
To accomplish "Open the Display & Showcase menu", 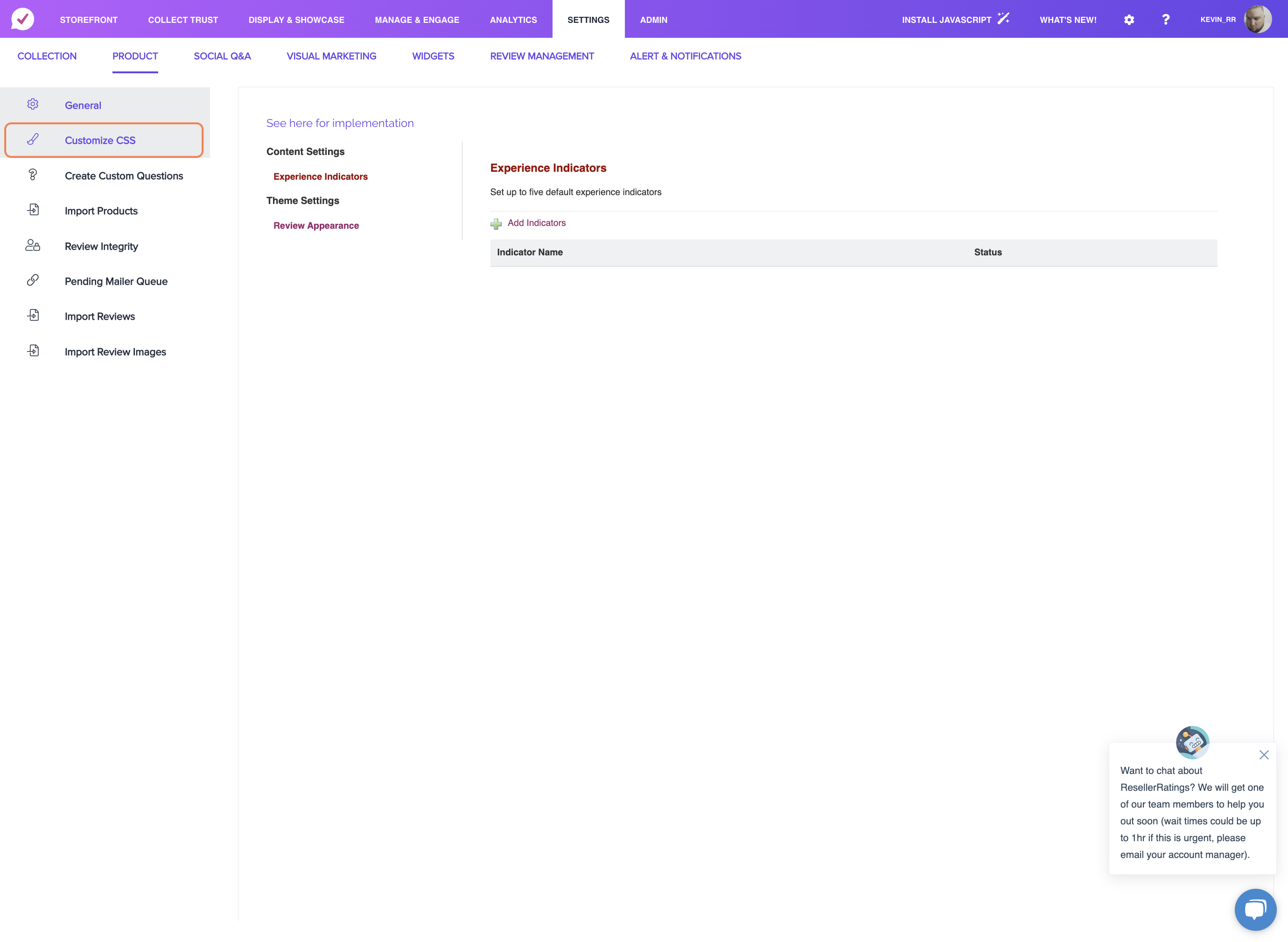I will pyautogui.click(x=296, y=20).
